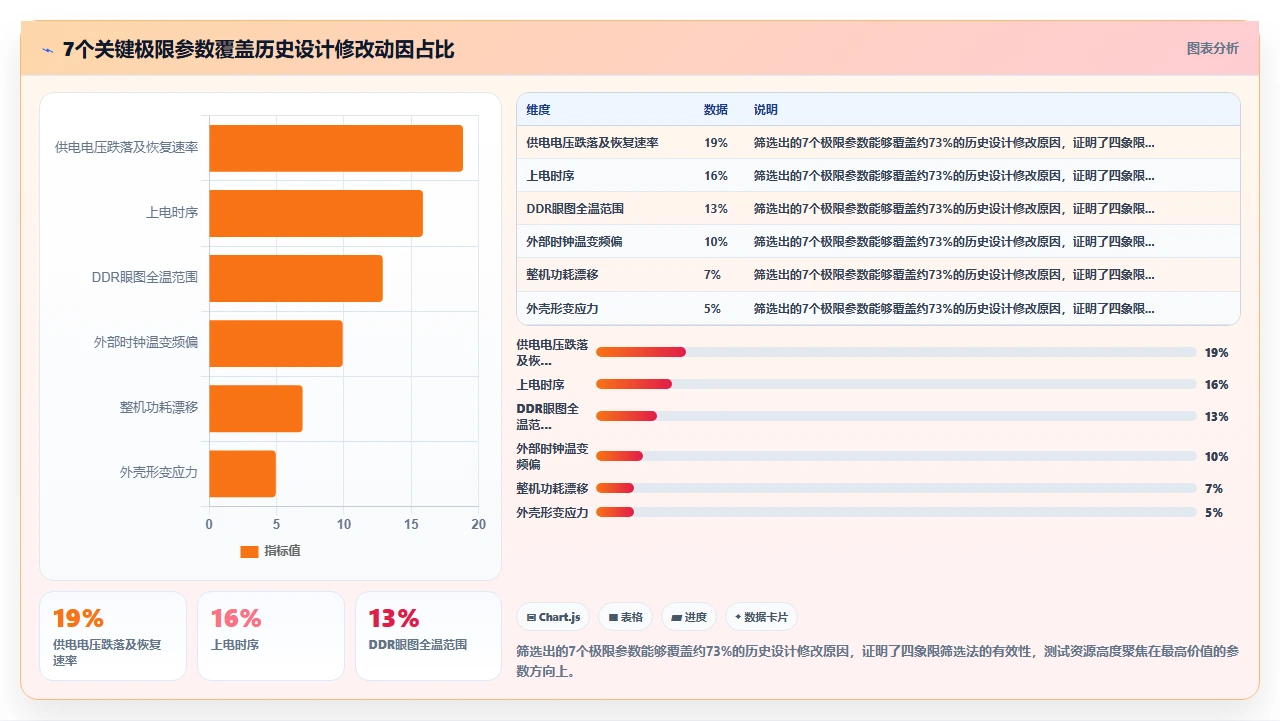1280x721 pixels.
Task: Click the 外壳形变应力 chart bar
Action: (242, 473)
